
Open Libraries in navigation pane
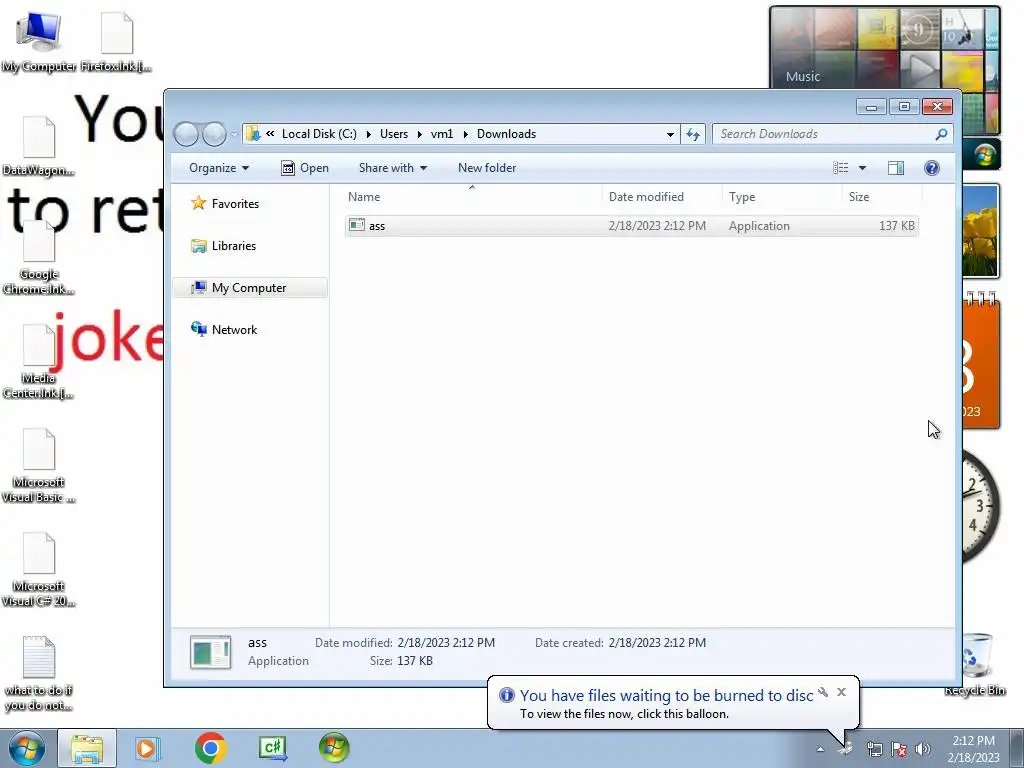tap(223, 246)
